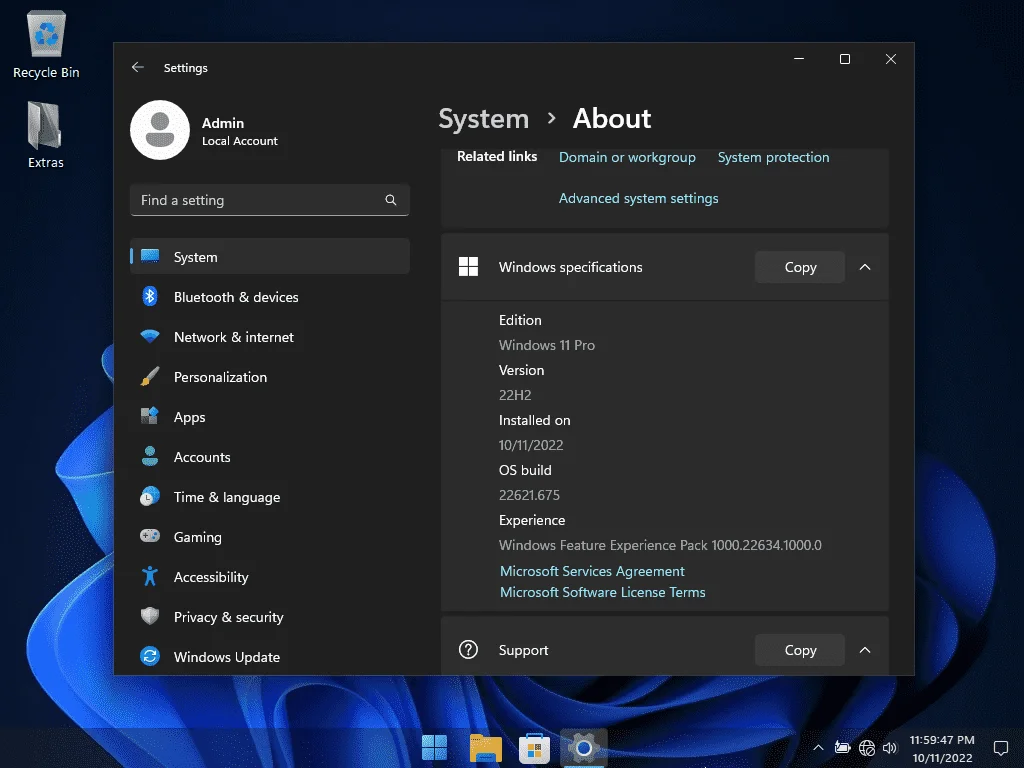This screenshot has width=1024, height=768.
Task: Select System in the sidebar
Action: tap(270, 257)
